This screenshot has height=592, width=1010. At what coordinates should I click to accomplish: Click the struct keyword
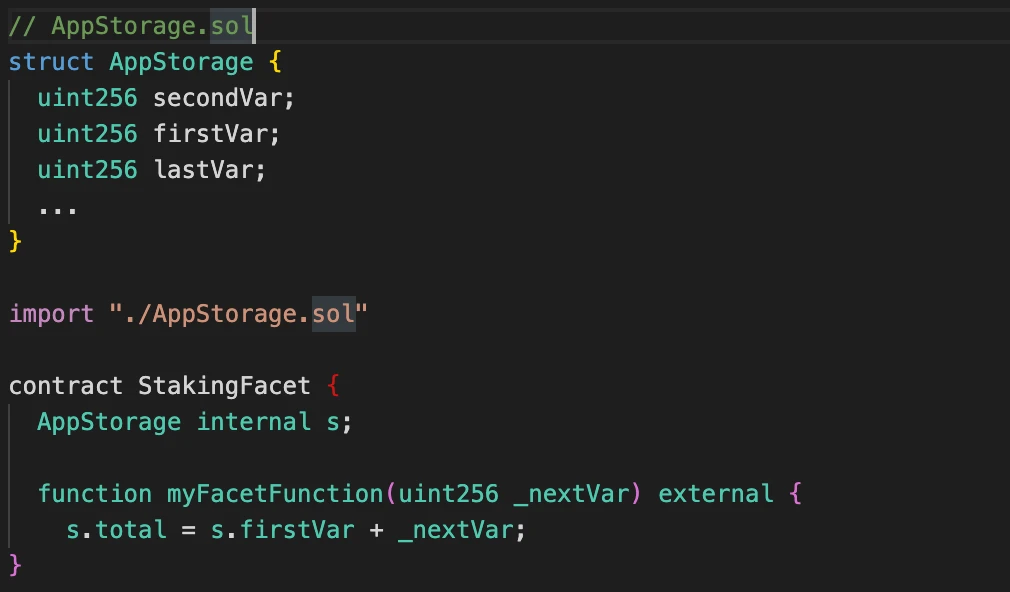click(x=51, y=62)
